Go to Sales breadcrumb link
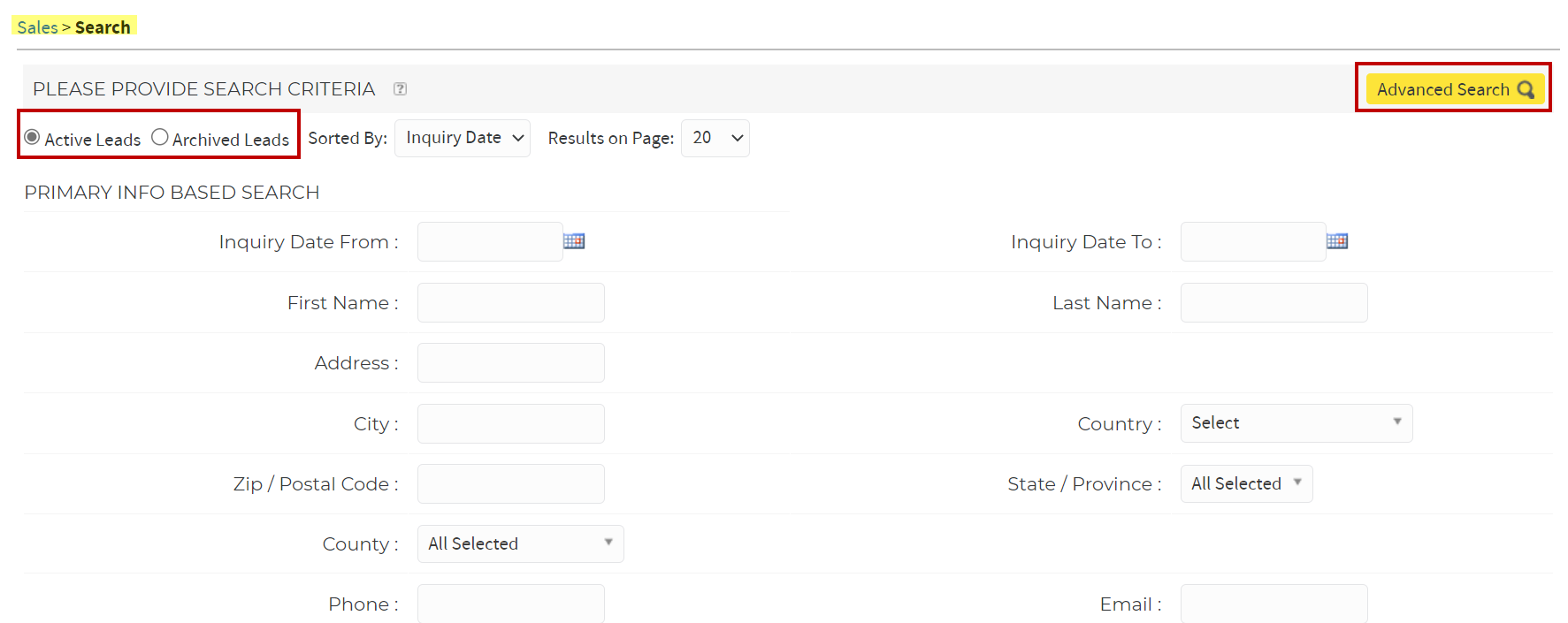This screenshot has width=1568, height=623. [x=38, y=27]
